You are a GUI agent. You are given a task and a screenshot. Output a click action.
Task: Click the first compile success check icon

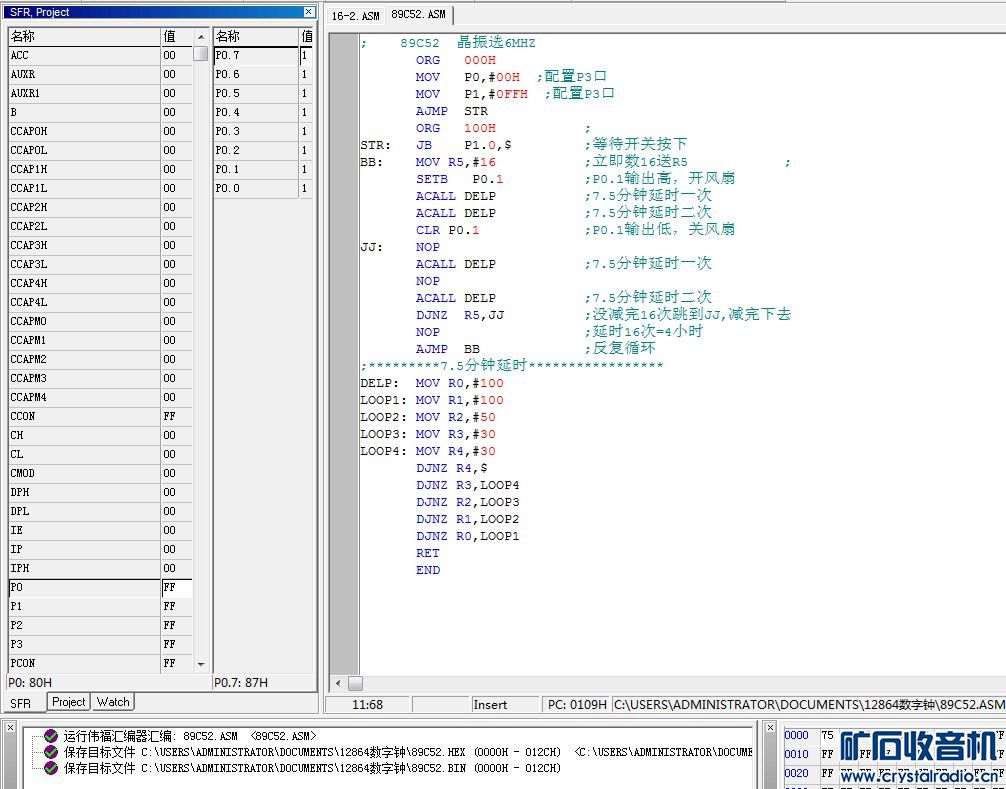pyautogui.click(x=51, y=736)
